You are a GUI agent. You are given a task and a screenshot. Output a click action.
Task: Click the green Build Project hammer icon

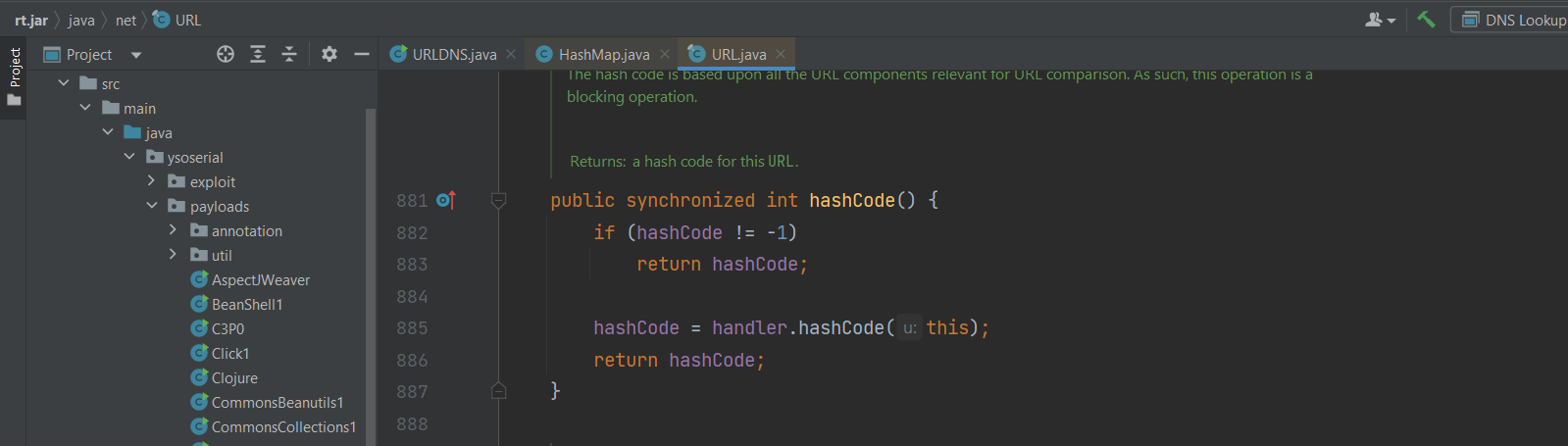coord(1426,20)
